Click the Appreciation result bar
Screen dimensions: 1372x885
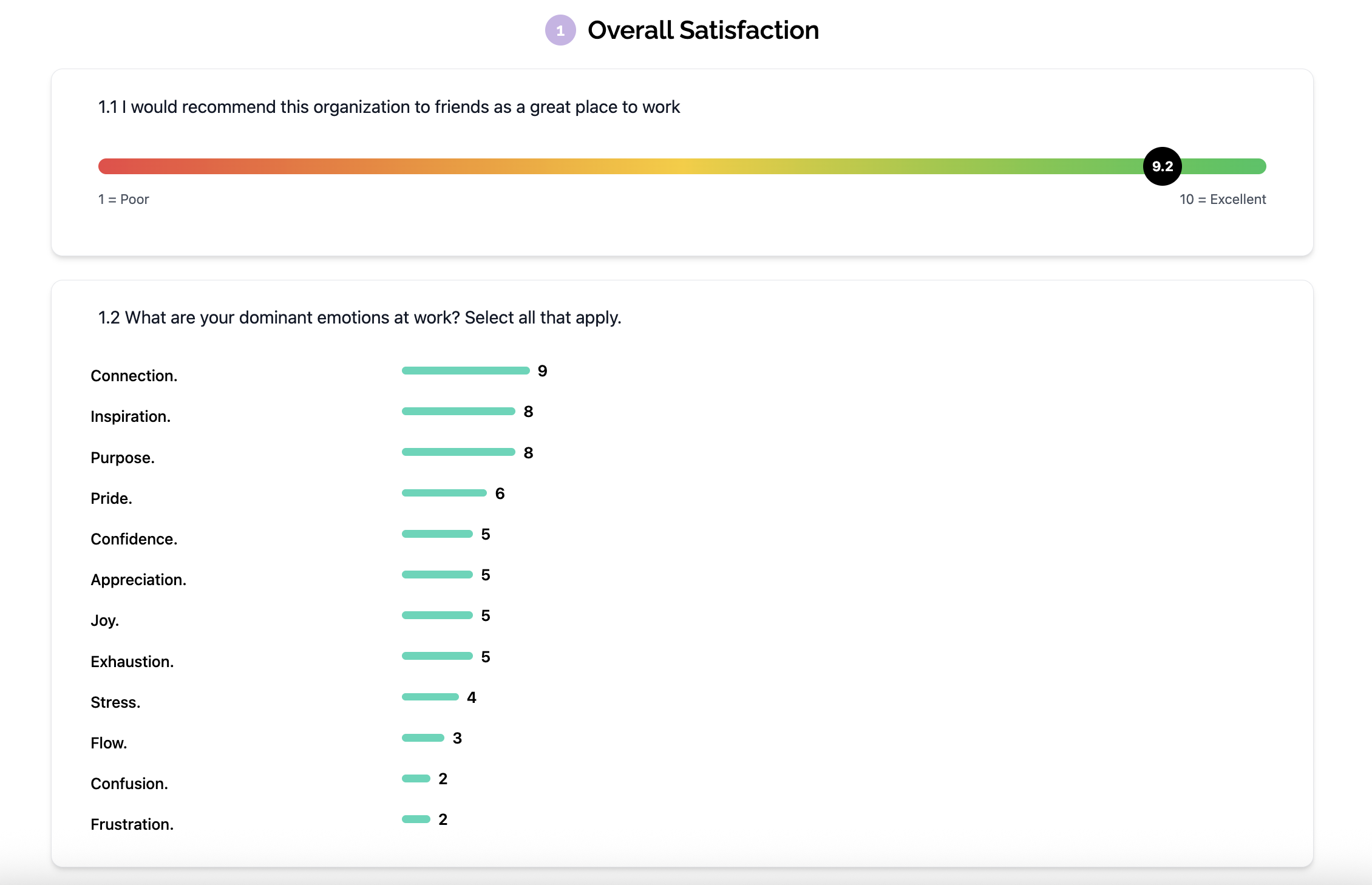[x=437, y=574]
